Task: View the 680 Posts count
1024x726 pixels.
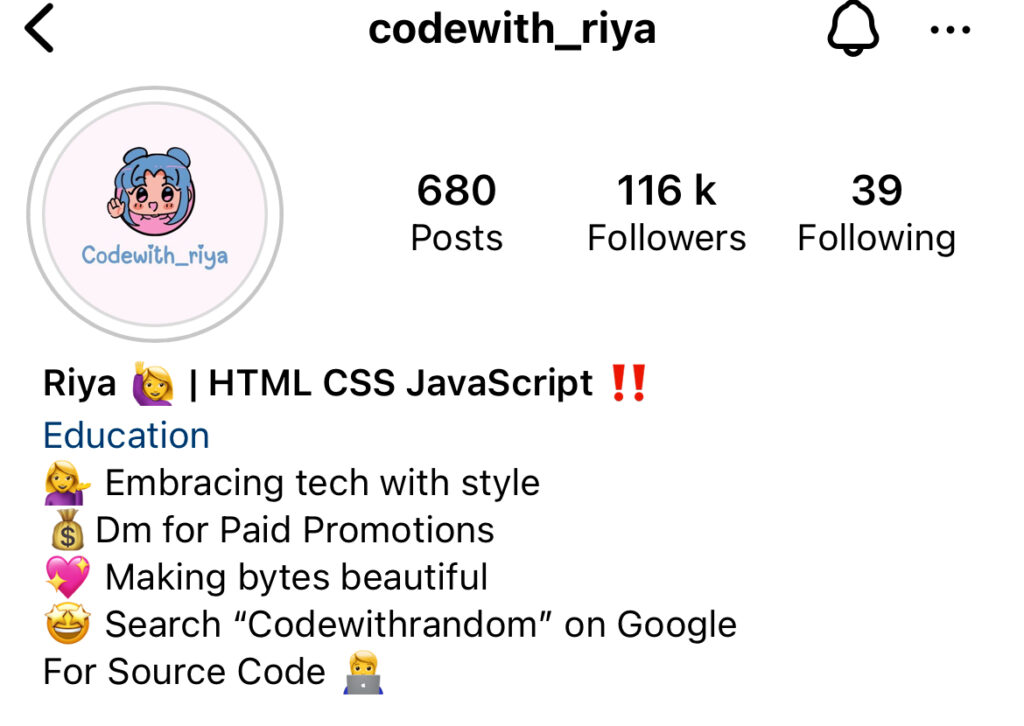Action: tap(456, 212)
